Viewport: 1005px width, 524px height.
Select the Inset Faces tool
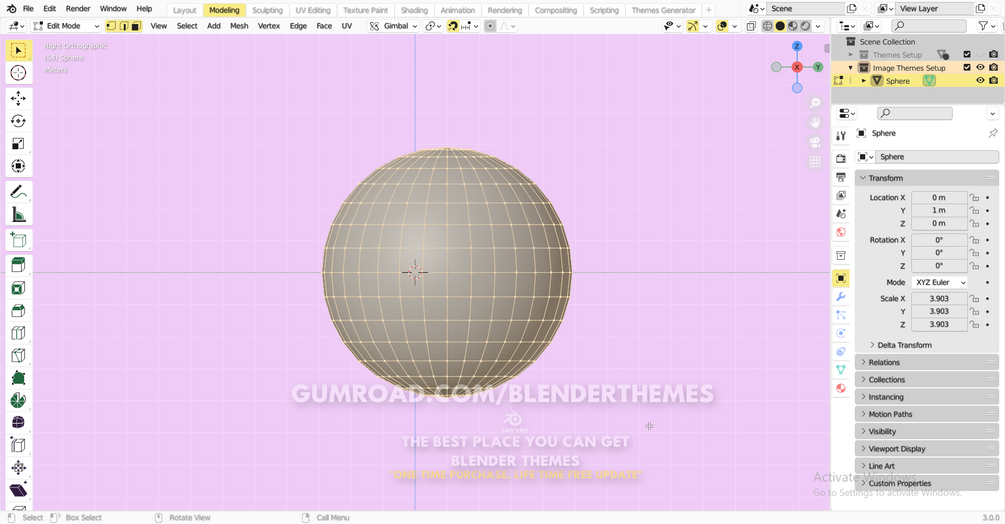click(x=19, y=288)
